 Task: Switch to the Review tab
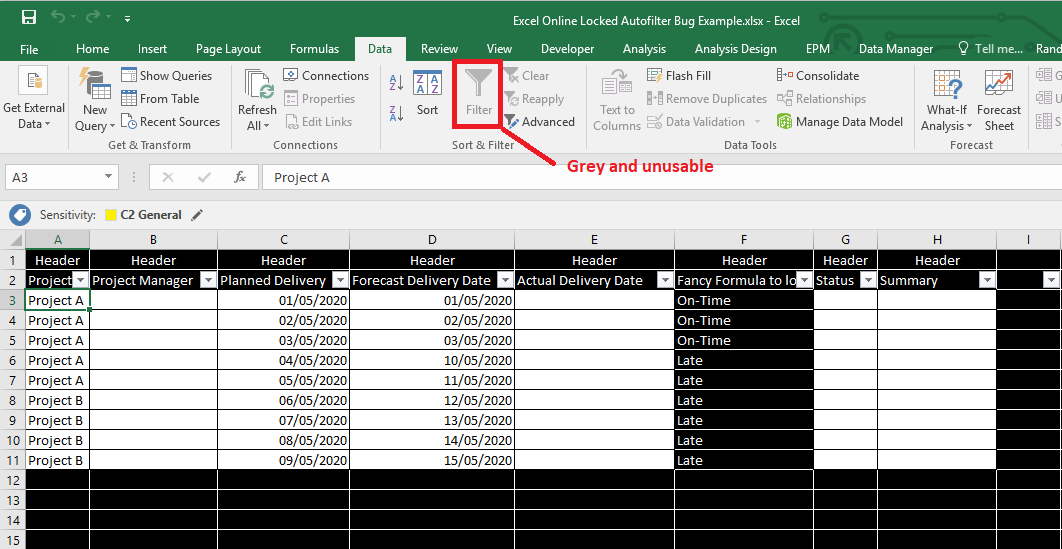440,49
